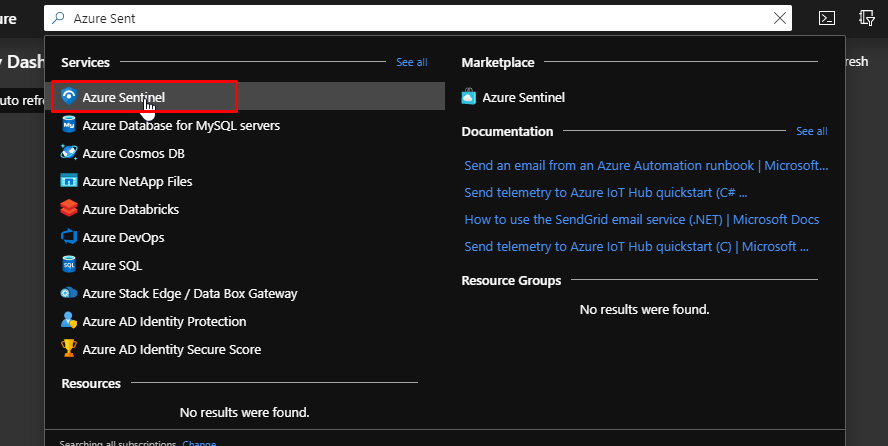Select the Azure Cosmos DB icon
The width and height of the screenshot is (888, 446).
(69, 154)
